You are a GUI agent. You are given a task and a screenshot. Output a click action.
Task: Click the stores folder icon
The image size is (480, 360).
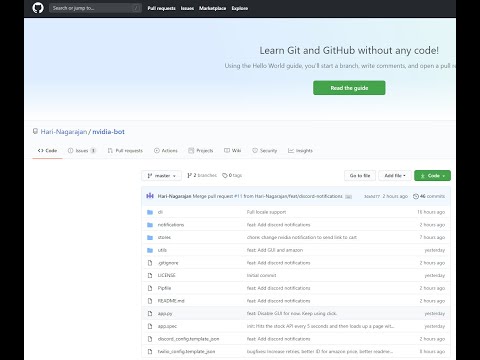(150, 237)
